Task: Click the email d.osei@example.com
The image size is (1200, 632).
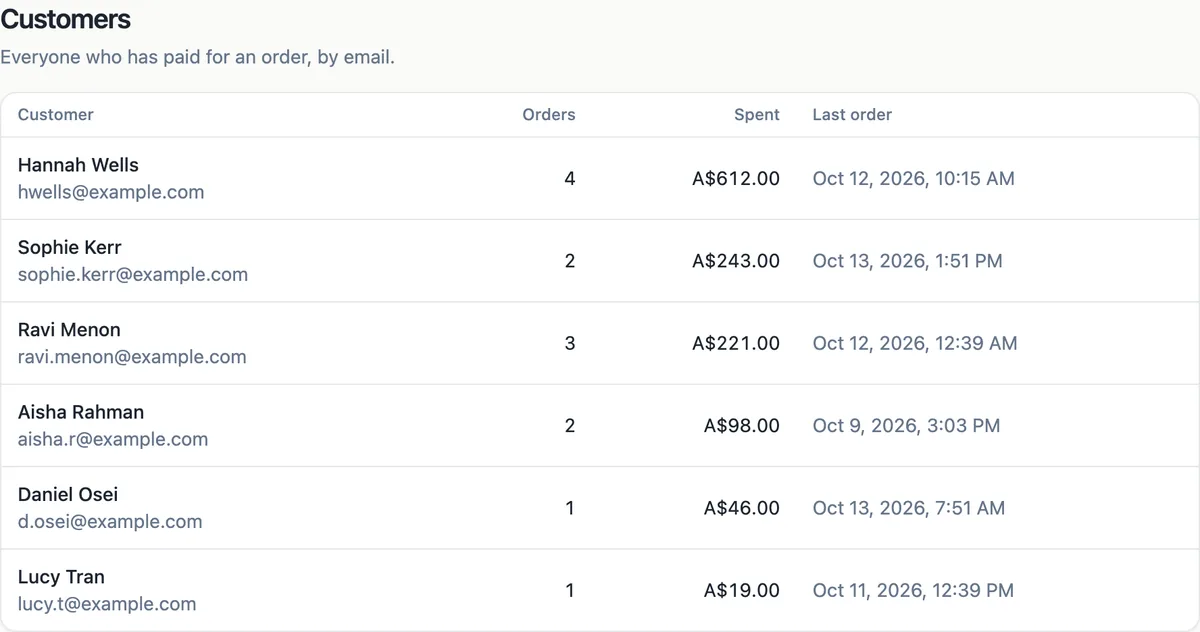Action: coord(110,521)
